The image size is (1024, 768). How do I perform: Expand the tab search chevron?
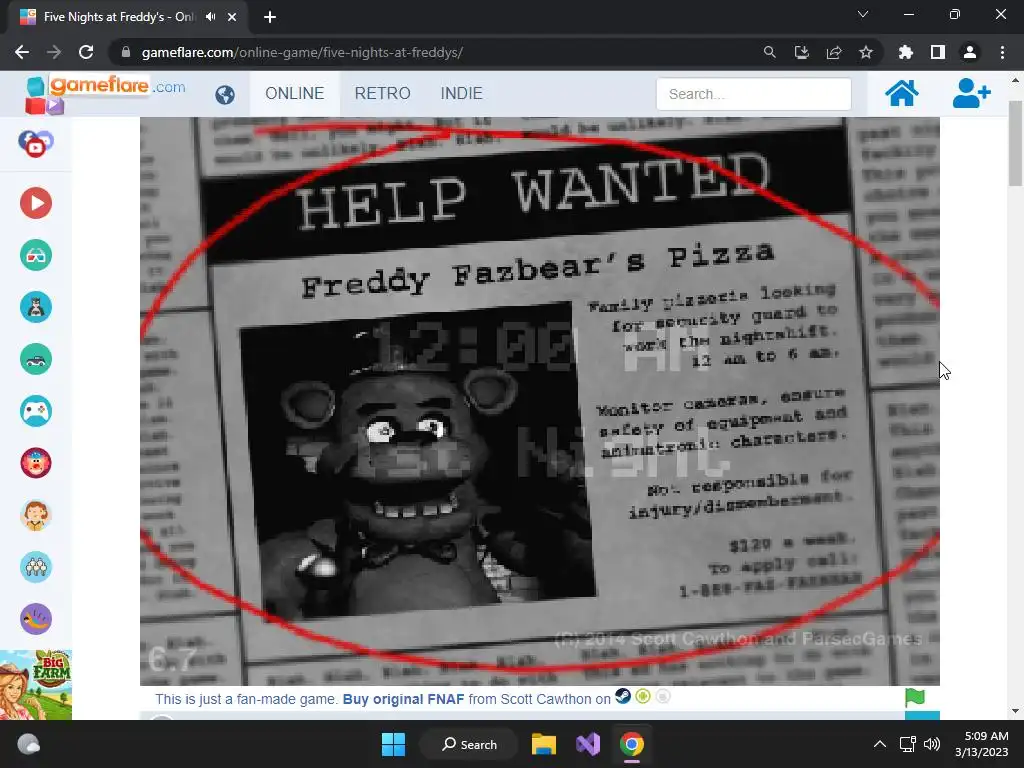pos(863,14)
